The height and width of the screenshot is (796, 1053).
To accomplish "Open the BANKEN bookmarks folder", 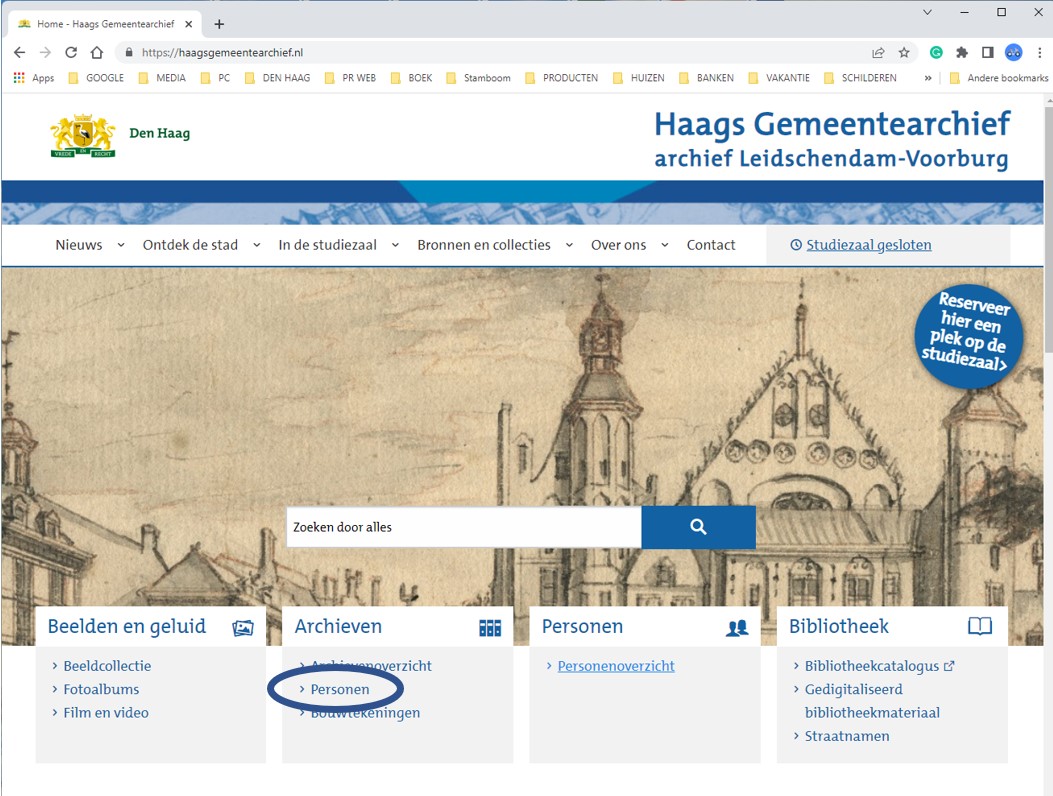I will click(x=706, y=78).
